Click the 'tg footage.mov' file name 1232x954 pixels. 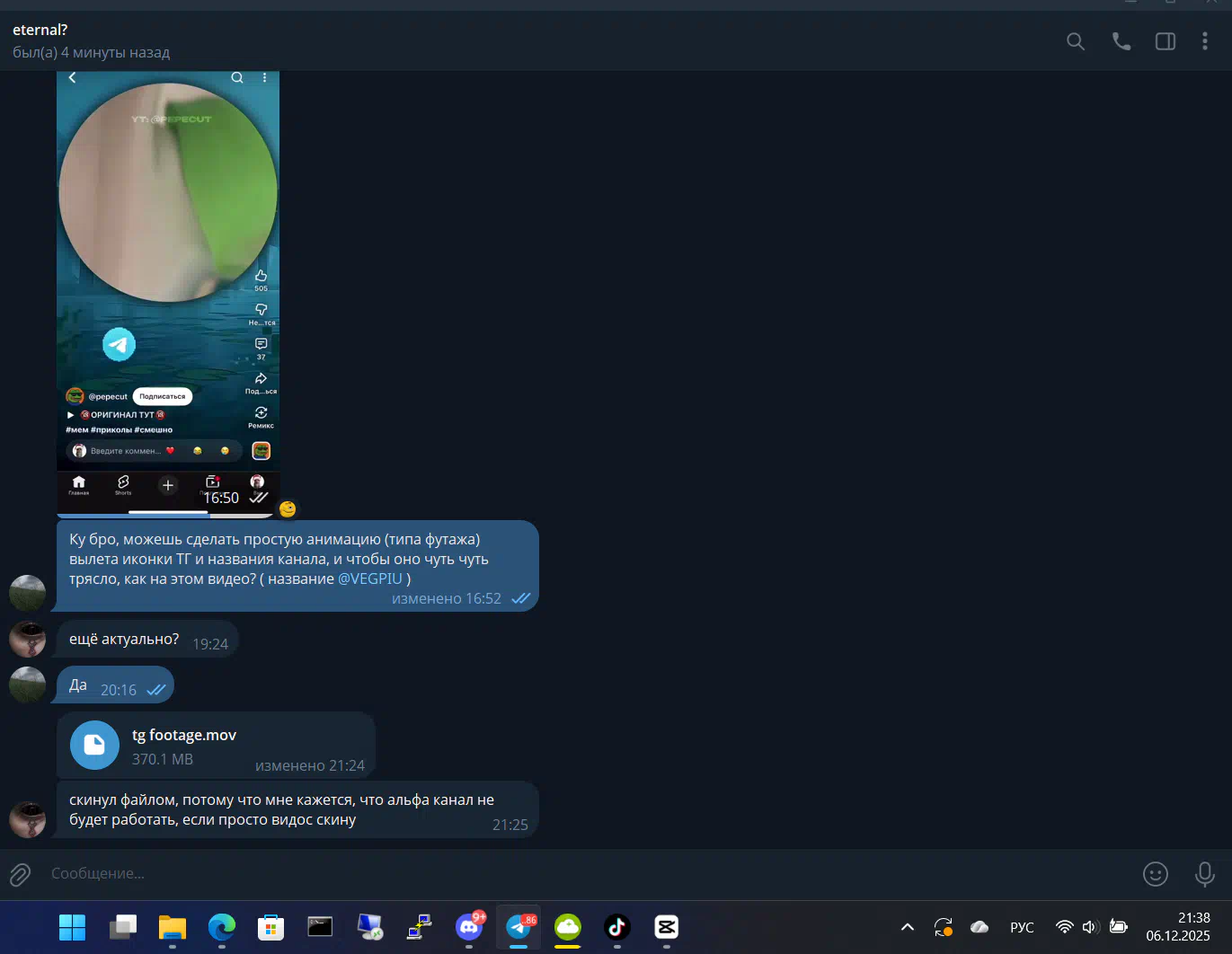184,735
